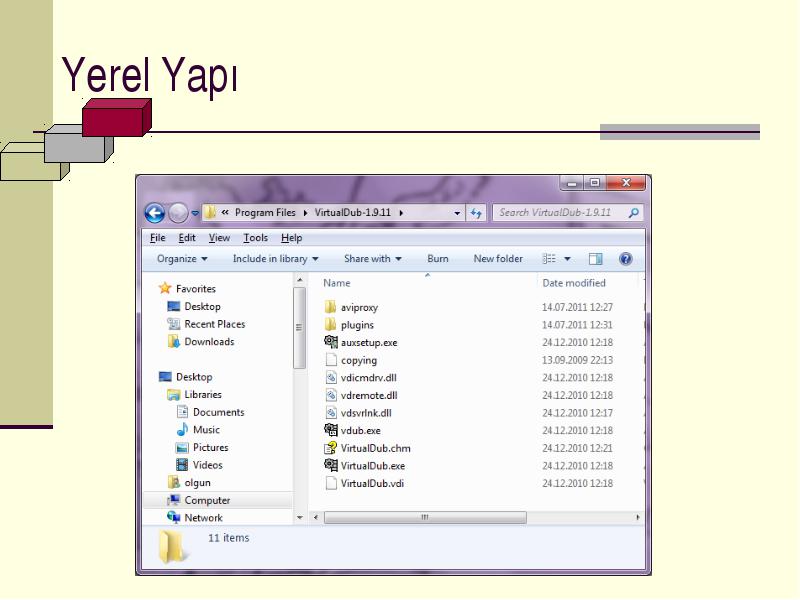
Task: Select Videos library
Action: (199, 465)
